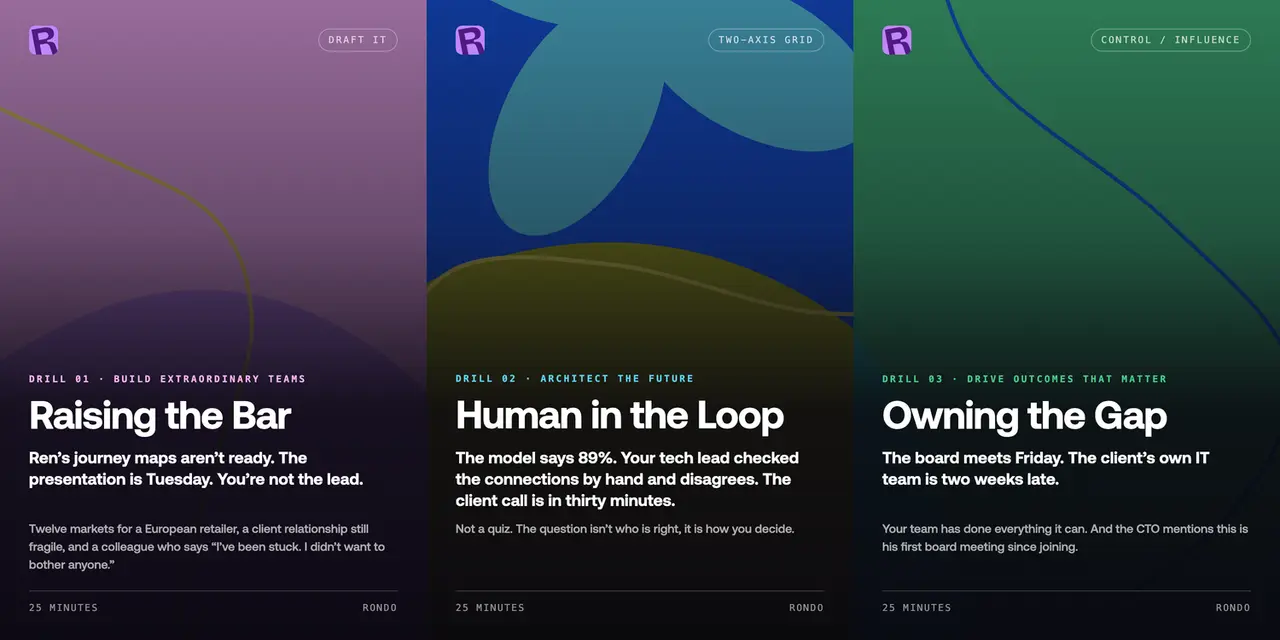Click the Rondo logo on the Raising the Bar card
Viewport: 1280px width, 640px height.
point(43,40)
